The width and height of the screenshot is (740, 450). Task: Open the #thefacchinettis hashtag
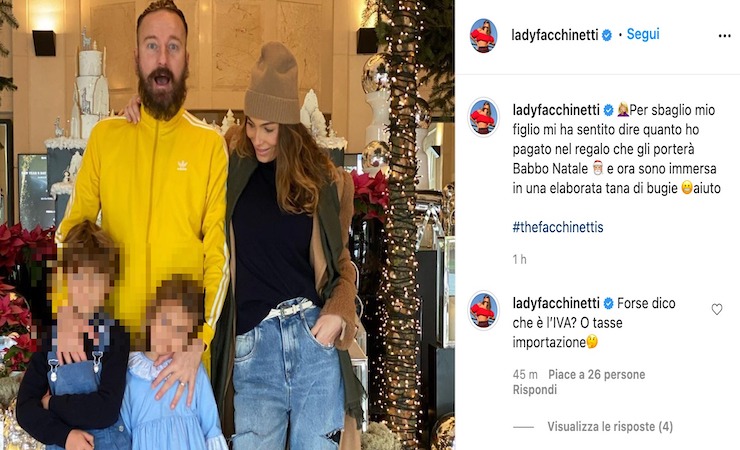click(558, 227)
